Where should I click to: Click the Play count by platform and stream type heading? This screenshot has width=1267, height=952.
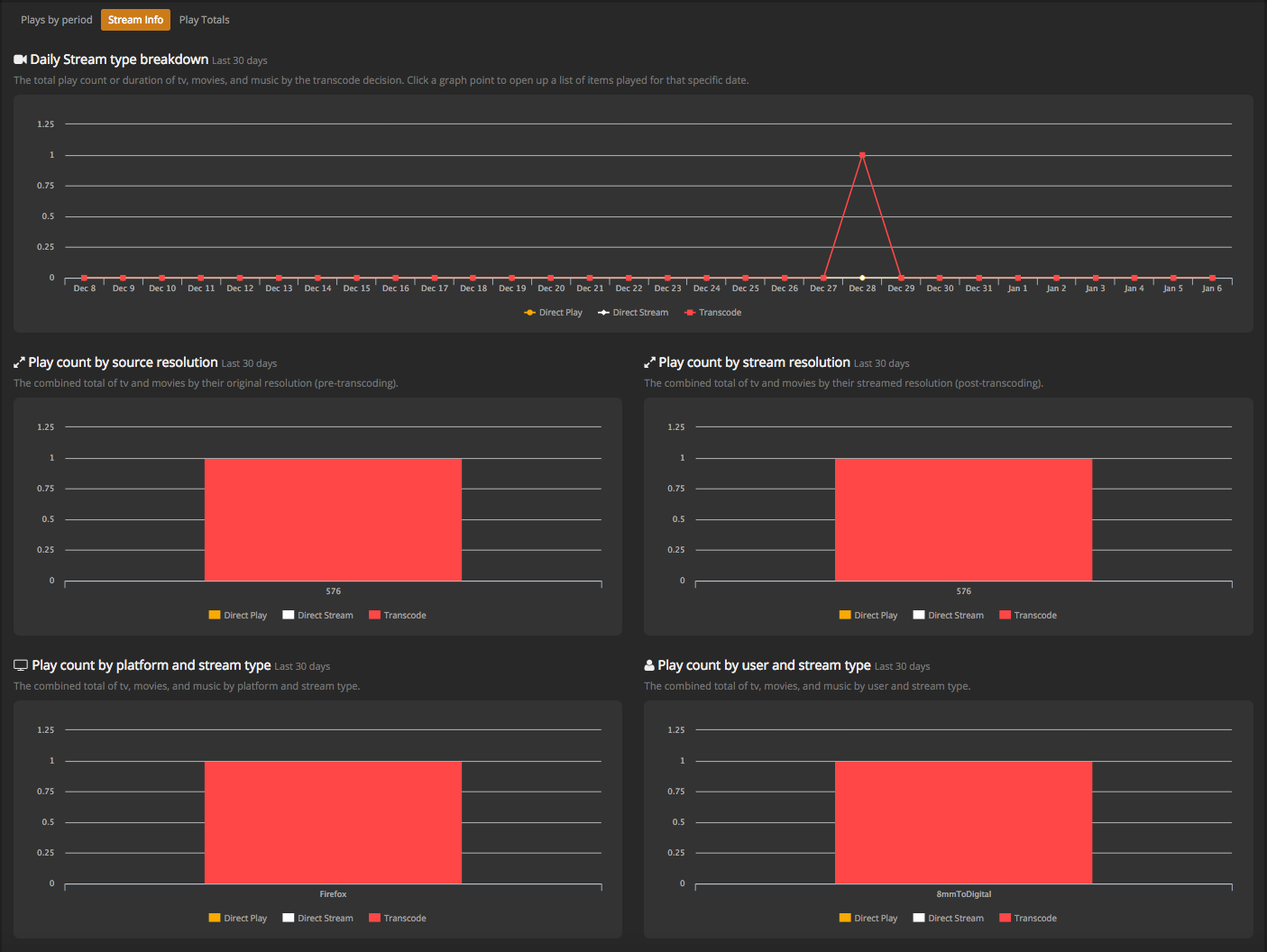click(151, 665)
